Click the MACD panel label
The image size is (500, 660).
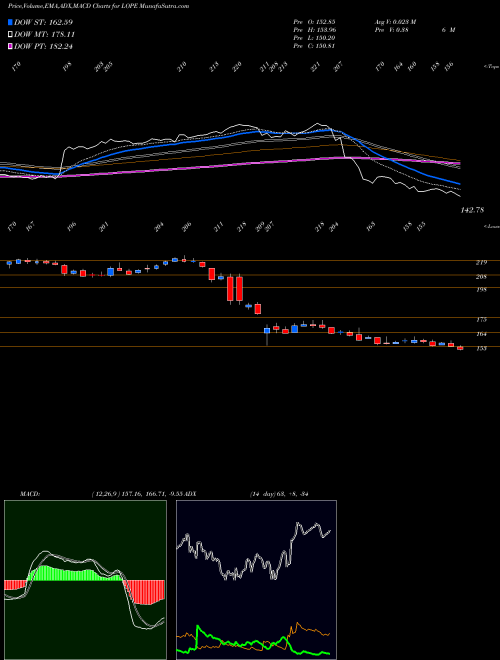click(x=29, y=494)
